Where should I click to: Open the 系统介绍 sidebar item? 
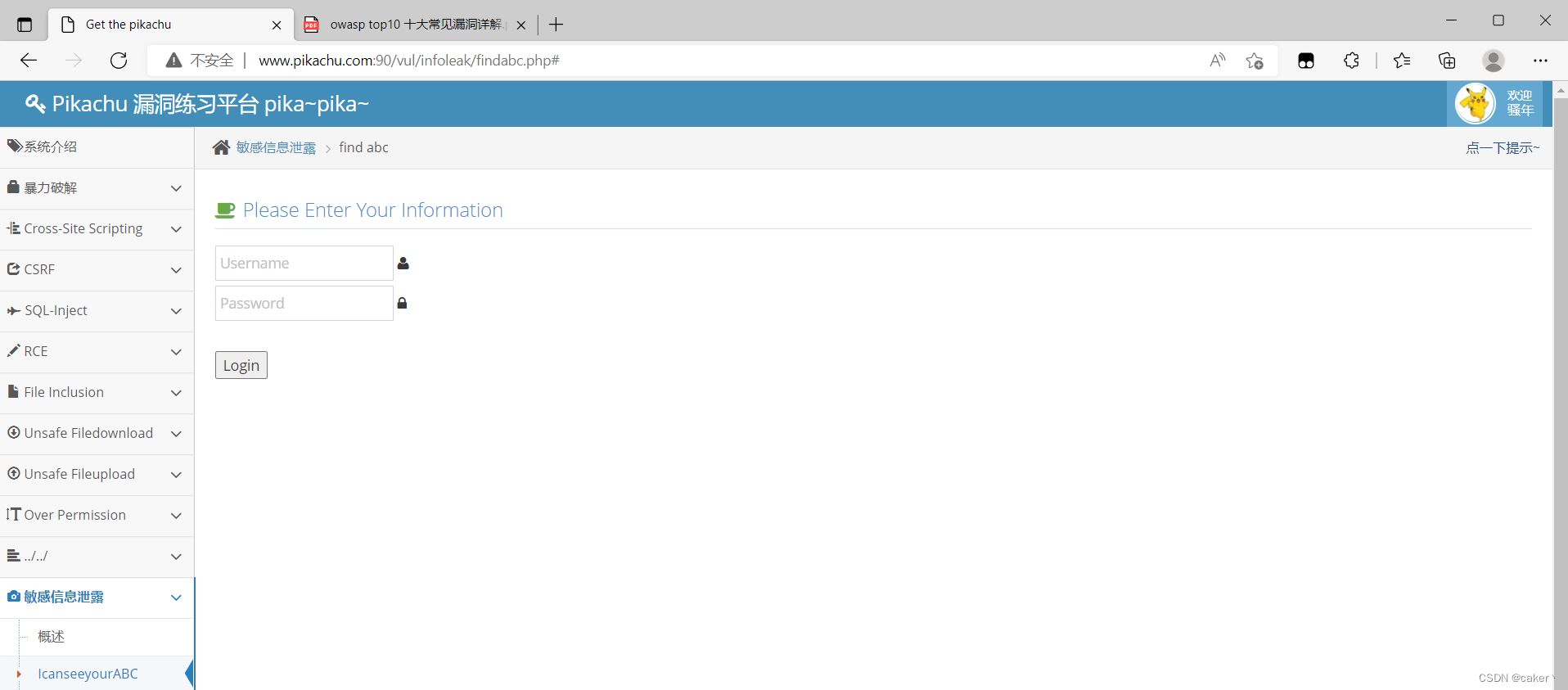tap(97, 147)
